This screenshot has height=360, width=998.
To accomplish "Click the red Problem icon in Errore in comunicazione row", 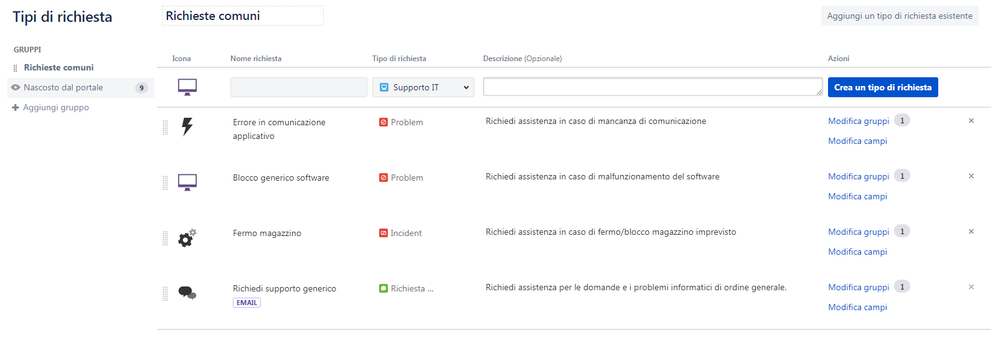I will click(x=383, y=122).
